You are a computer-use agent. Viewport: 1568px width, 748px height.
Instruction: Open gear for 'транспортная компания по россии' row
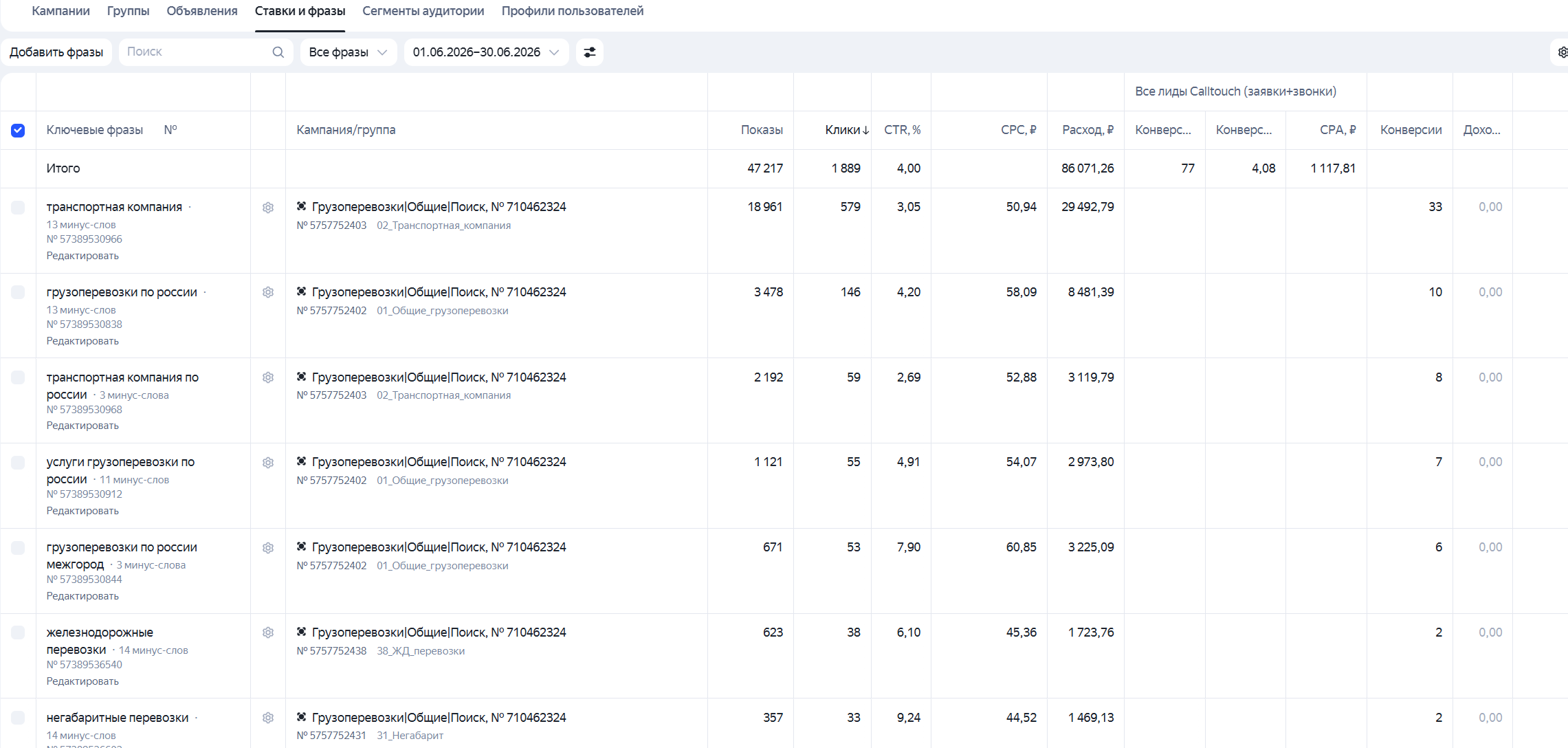click(x=268, y=377)
